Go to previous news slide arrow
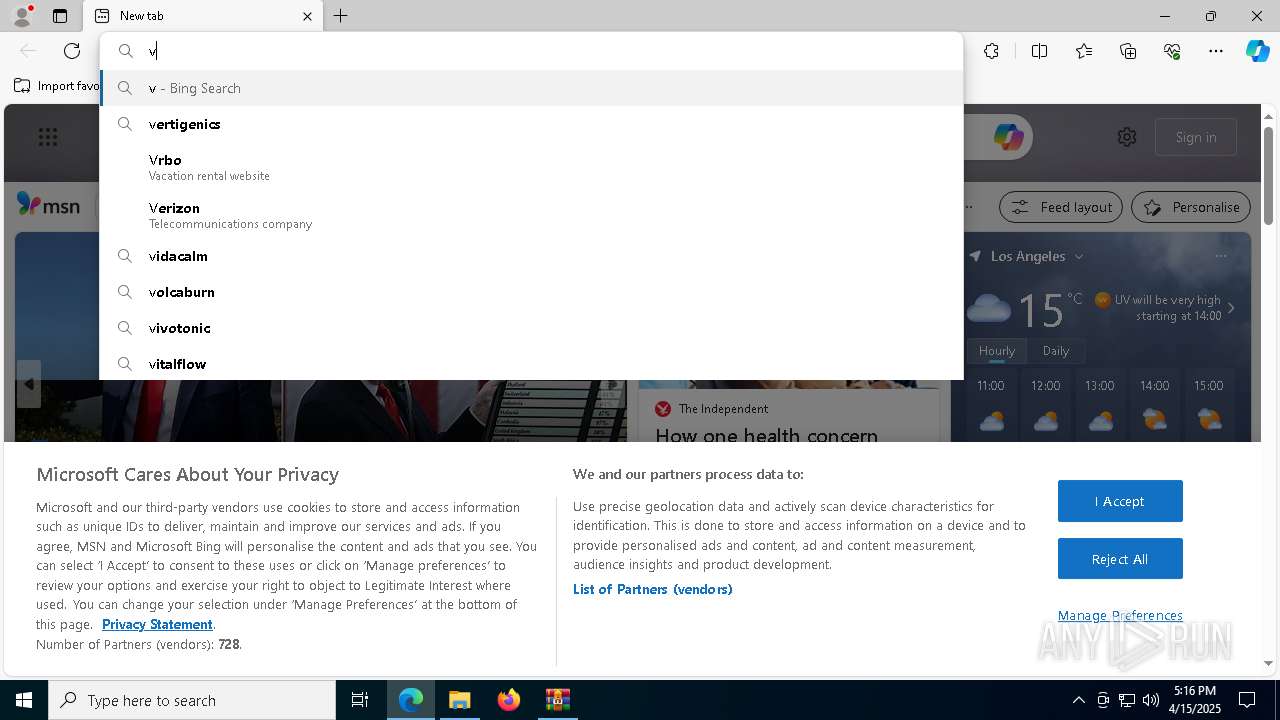This screenshot has width=1280, height=720. (x=29, y=384)
